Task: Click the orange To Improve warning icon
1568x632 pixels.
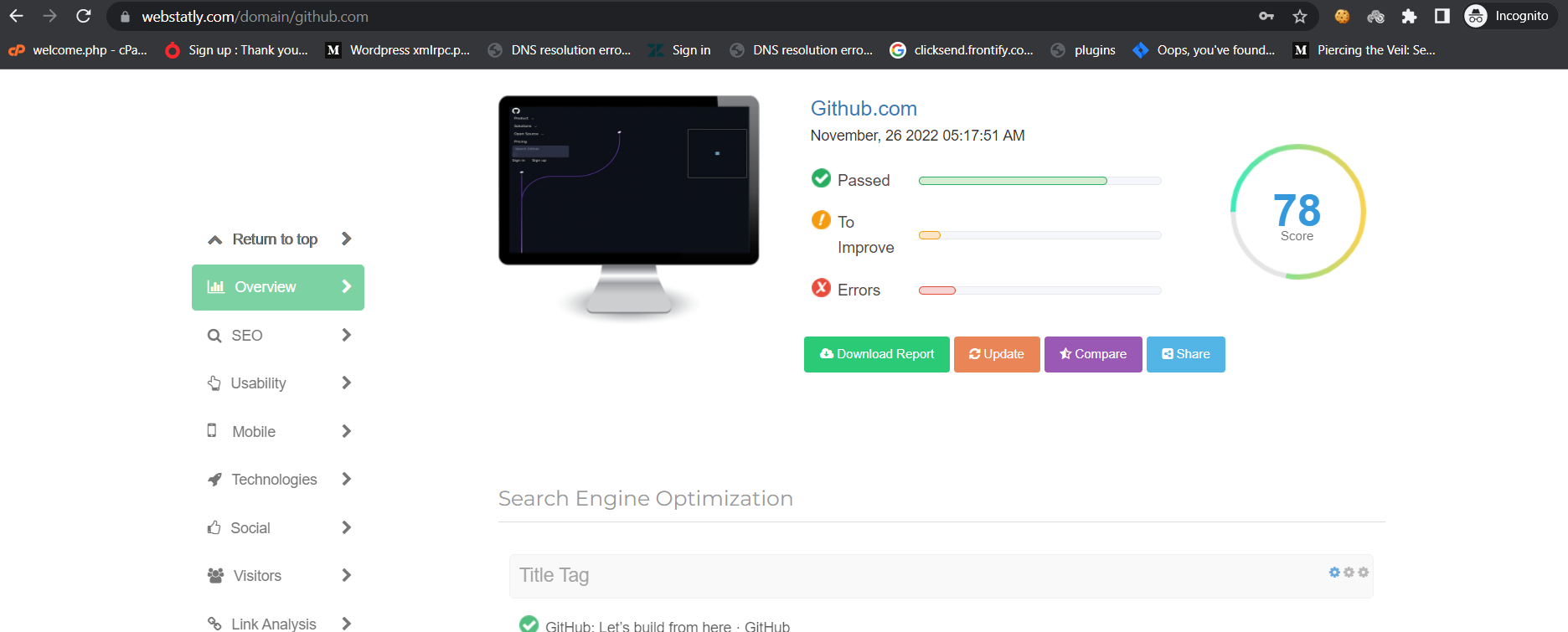Action: pos(821,220)
